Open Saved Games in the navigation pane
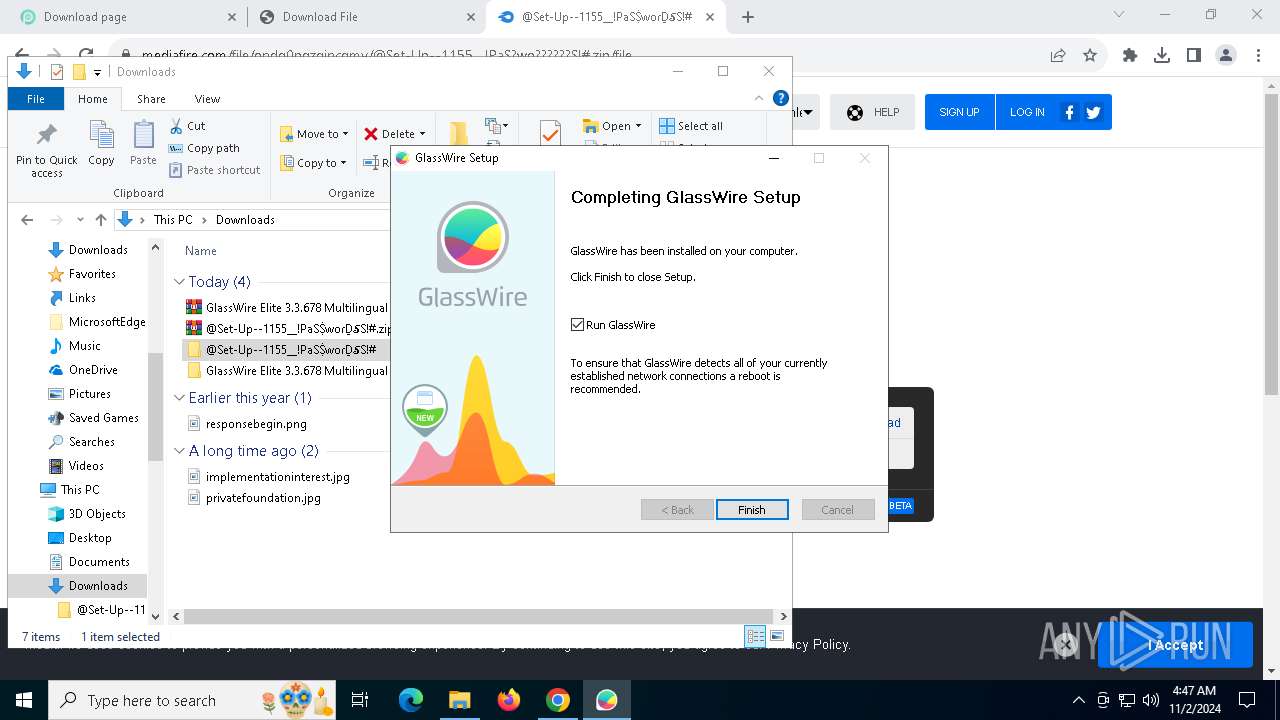Image resolution: width=1280 pixels, height=720 pixels. coord(103,418)
